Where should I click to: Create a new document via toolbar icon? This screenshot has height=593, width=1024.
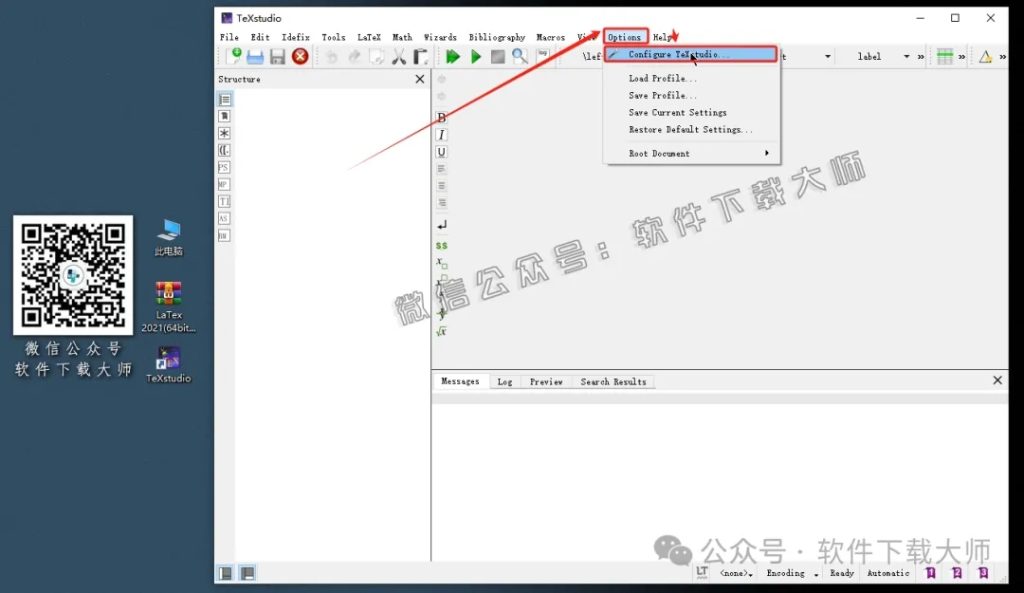233,57
